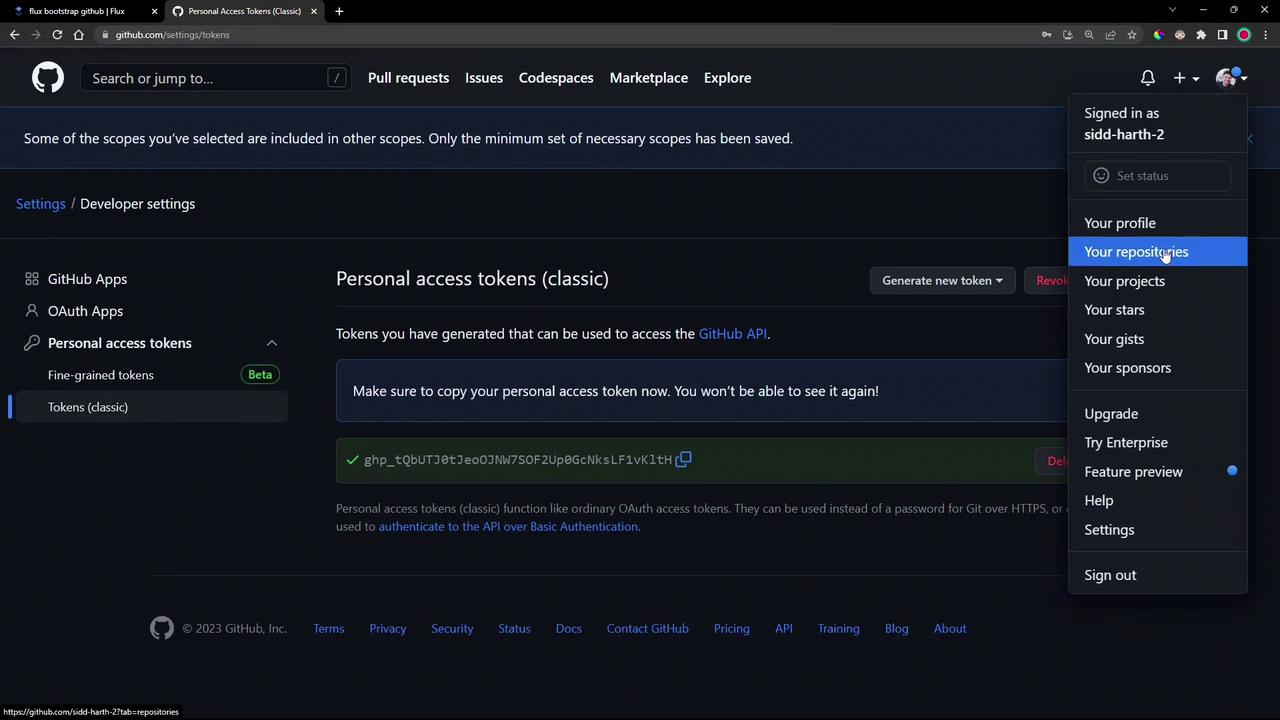Toggle the browser side panel icon

1222,35
